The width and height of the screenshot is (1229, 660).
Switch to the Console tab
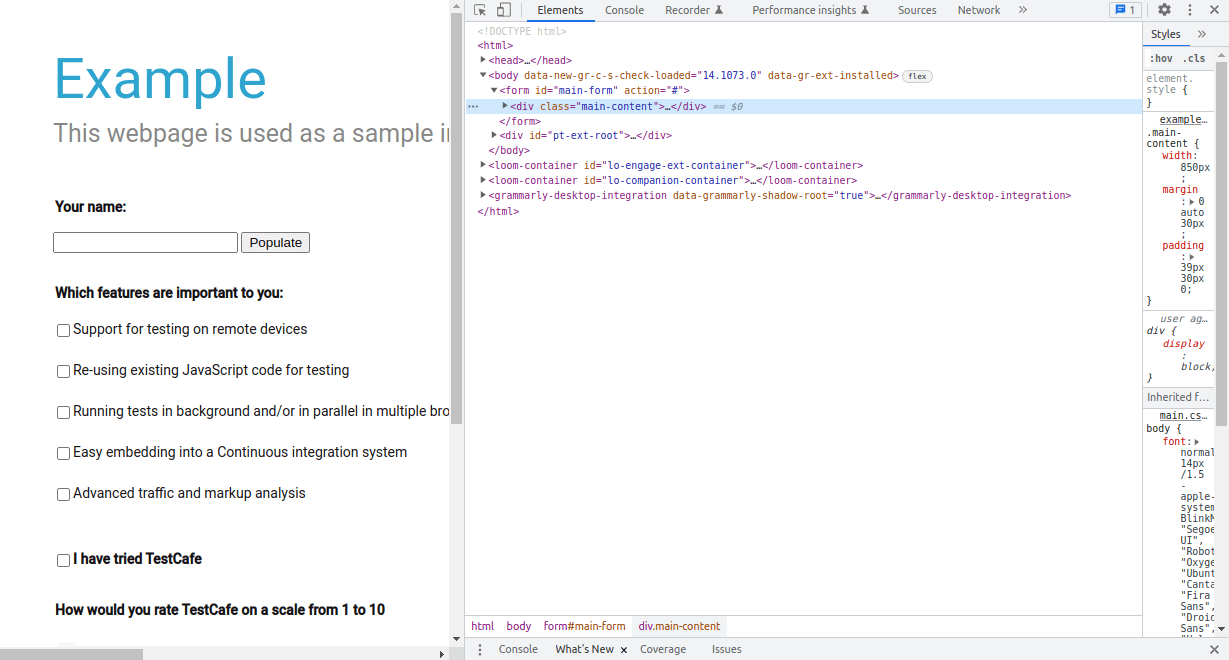(x=624, y=10)
